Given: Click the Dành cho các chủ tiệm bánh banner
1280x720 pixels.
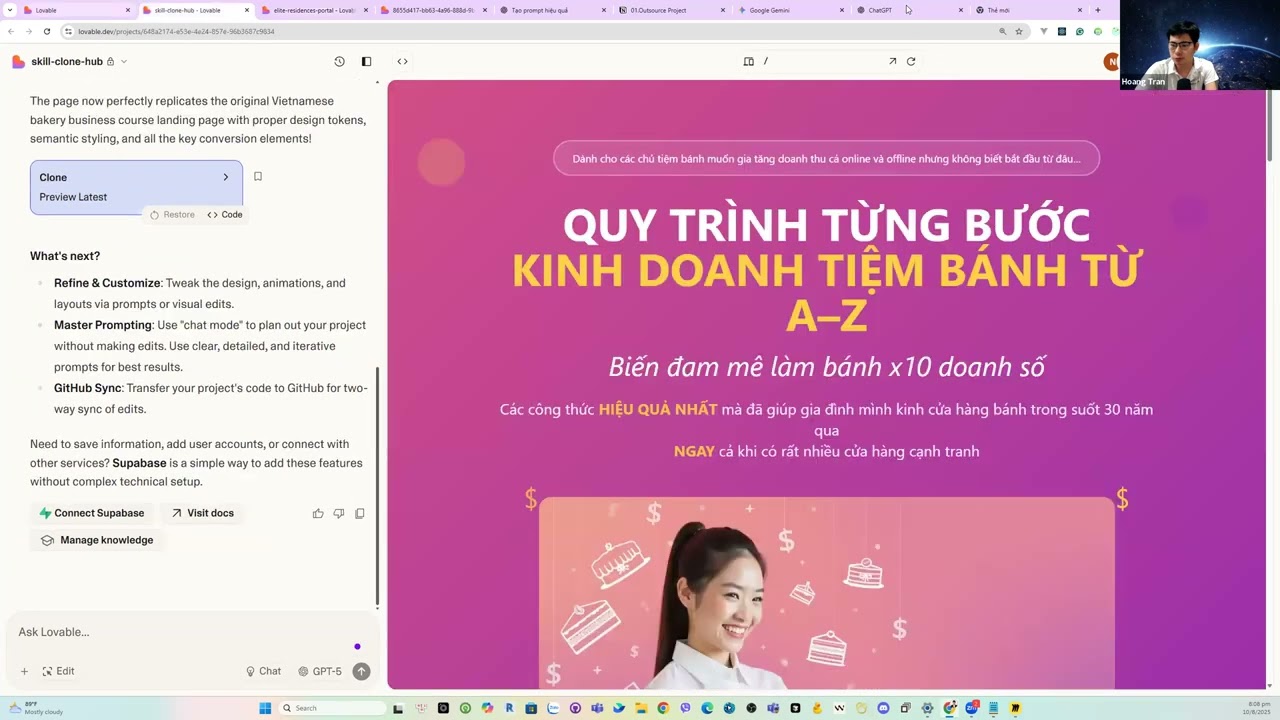Looking at the screenshot, I should tap(826, 158).
